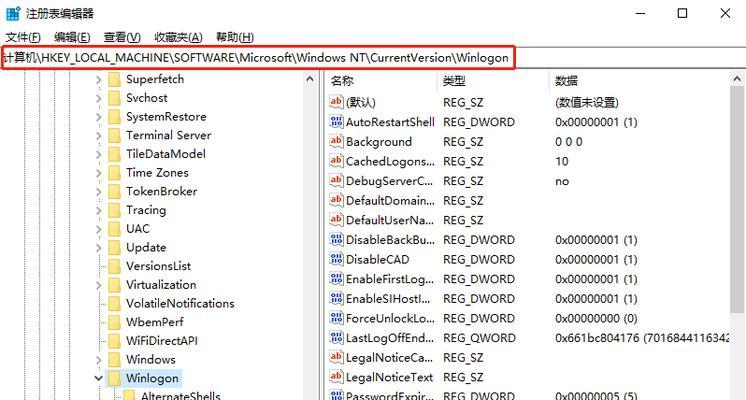Select the EnableFirstLog value name

390,279
